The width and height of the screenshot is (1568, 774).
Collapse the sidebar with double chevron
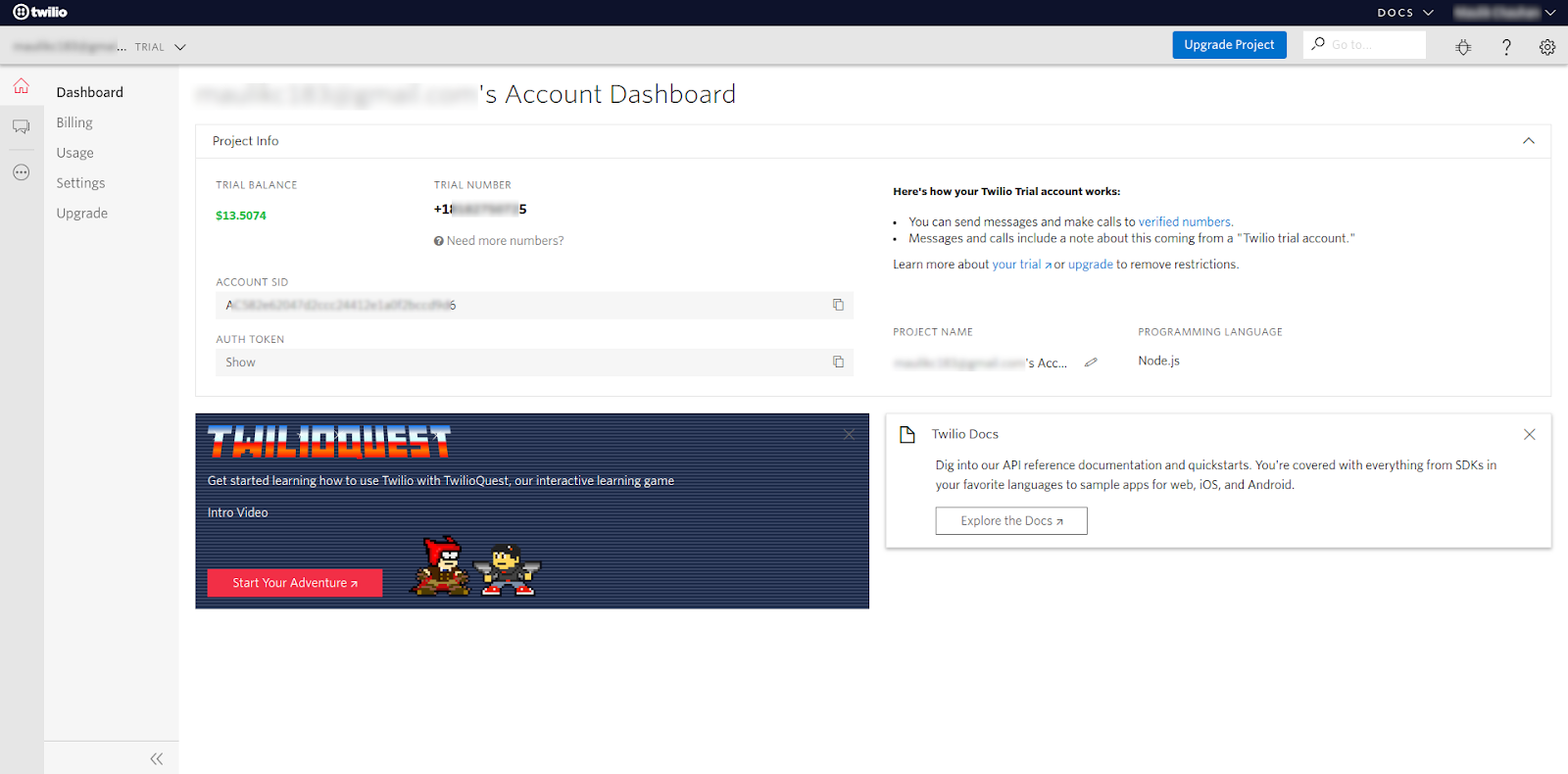pos(157,758)
